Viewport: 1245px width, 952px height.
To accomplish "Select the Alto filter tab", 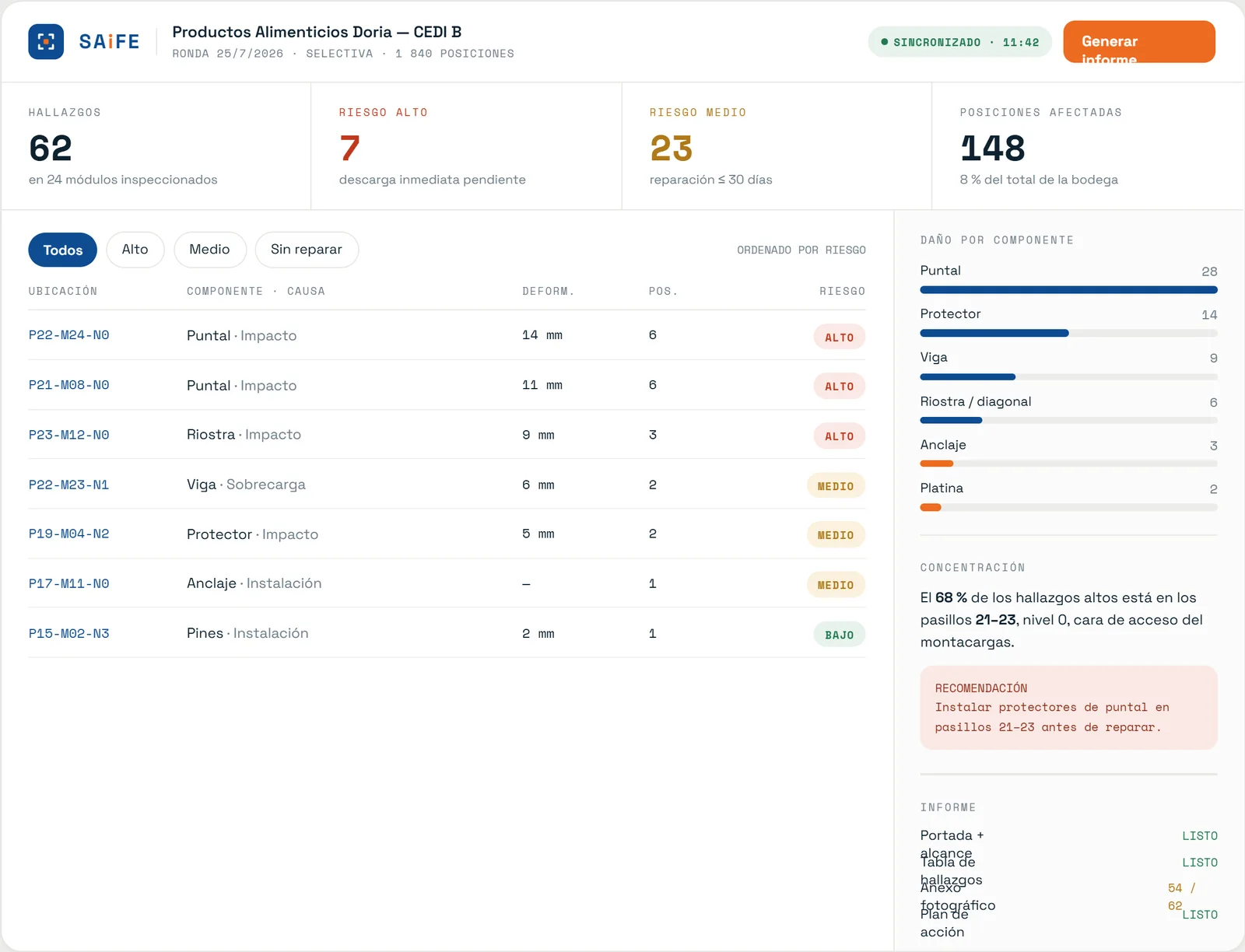I will [x=135, y=250].
